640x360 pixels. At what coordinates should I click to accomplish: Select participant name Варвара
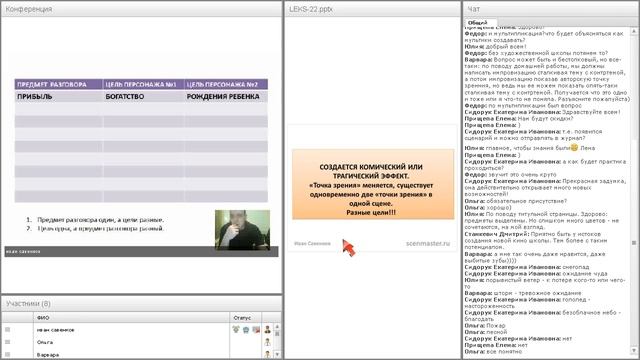48,355
